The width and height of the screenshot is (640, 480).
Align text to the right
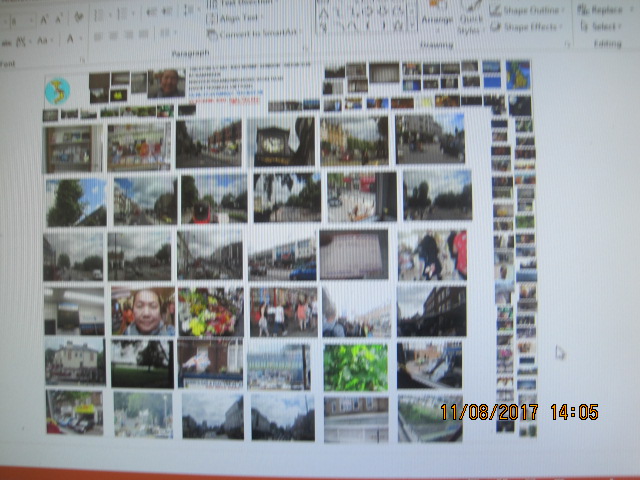pyautogui.click(x=129, y=36)
